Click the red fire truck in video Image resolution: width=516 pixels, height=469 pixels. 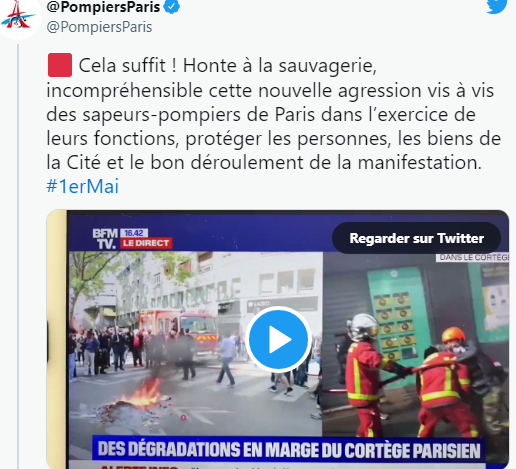(x=179, y=331)
